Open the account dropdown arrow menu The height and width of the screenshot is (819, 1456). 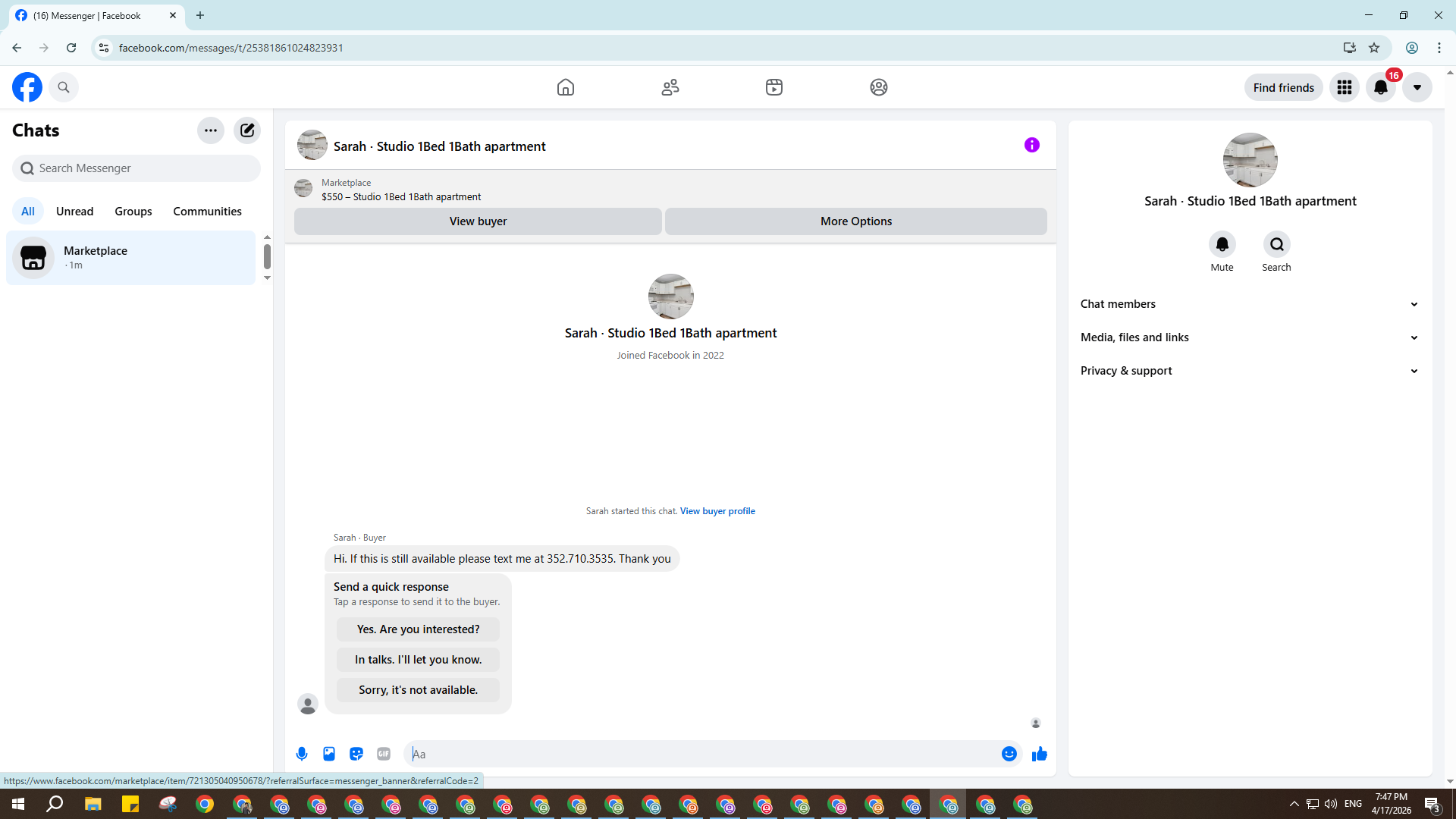pos(1417,87)
